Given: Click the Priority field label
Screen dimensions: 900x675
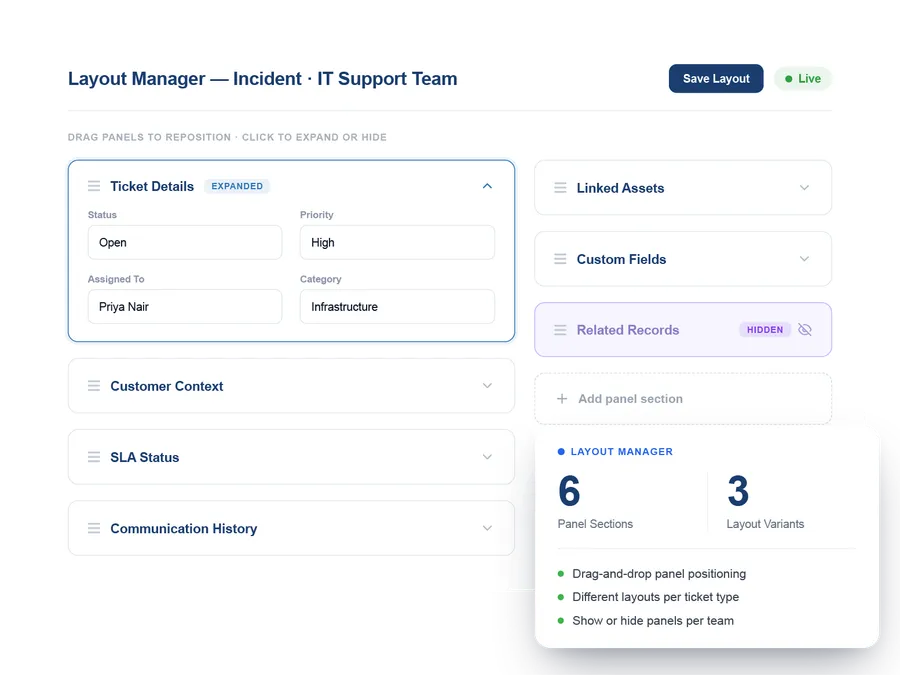Looking at the screenshot, I should click(x=316, y=215).
